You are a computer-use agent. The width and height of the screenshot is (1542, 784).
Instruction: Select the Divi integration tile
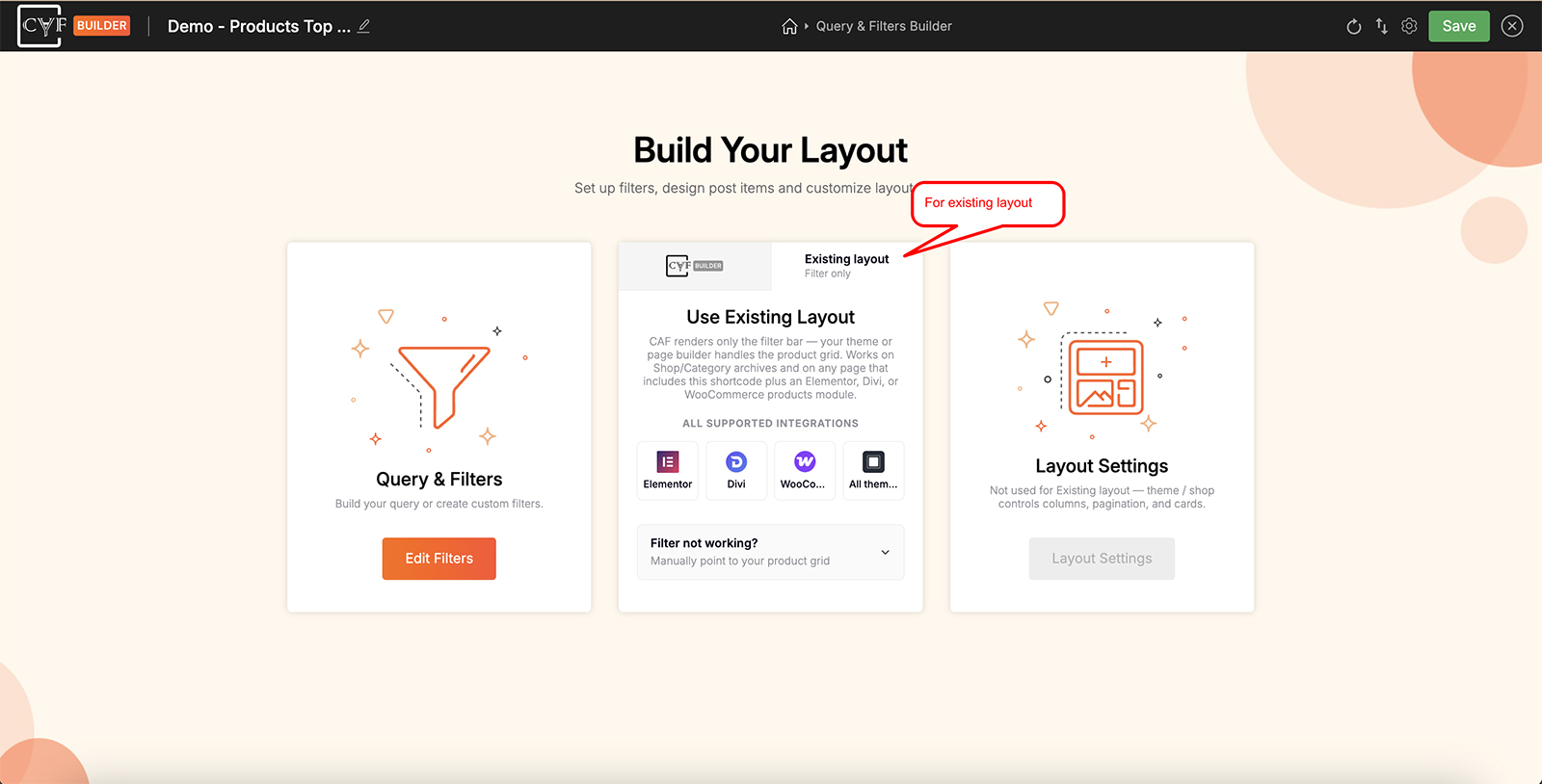pyautogui.click(x=736, y=471)
